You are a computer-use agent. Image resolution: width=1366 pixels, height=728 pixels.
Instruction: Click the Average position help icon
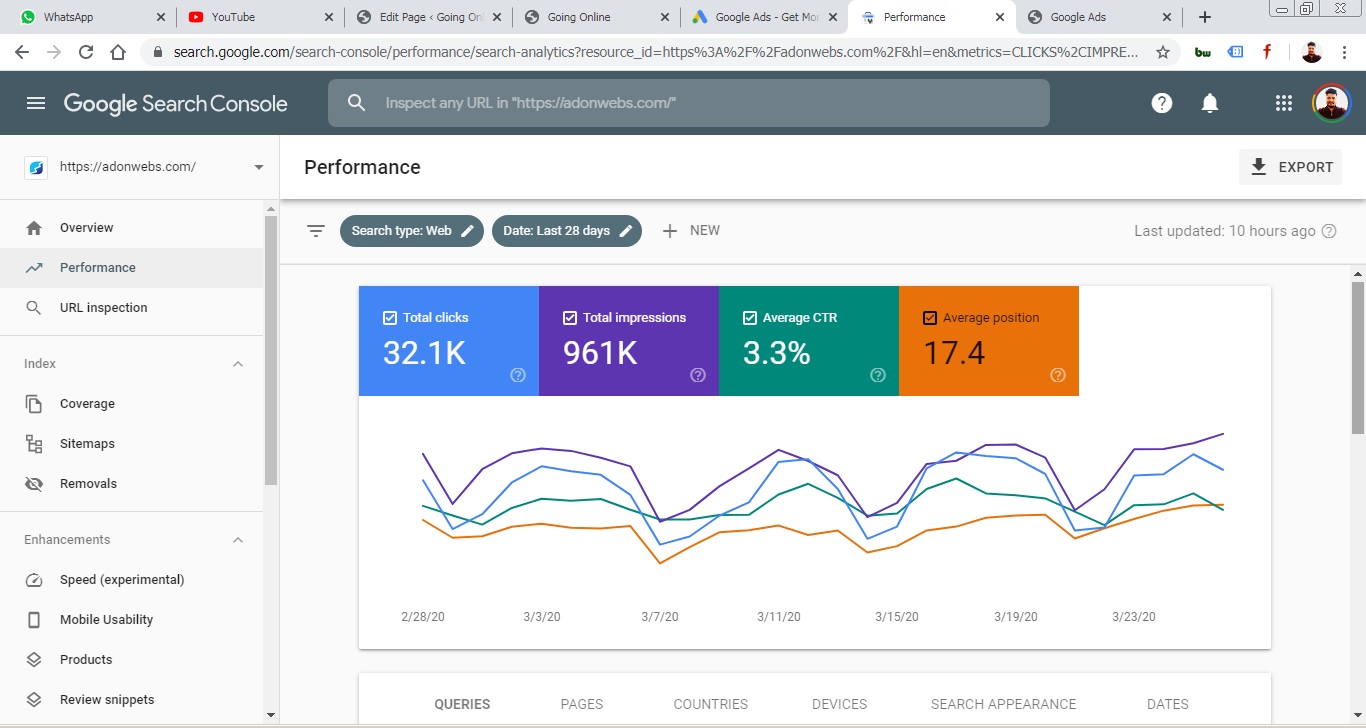1058,375
